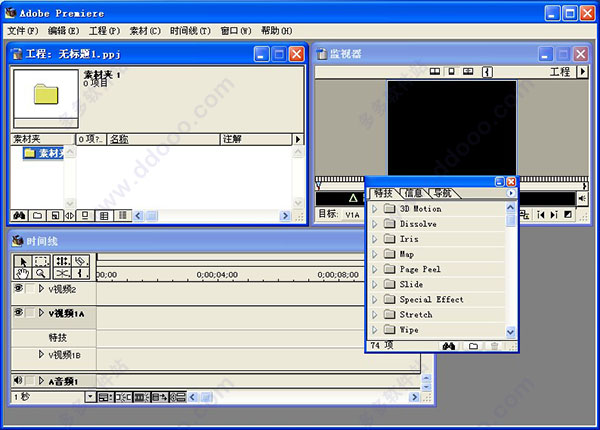This screenshot has width=600, height=430.
Task: Select the Special Effect folder row
Action: click(436, 300)
